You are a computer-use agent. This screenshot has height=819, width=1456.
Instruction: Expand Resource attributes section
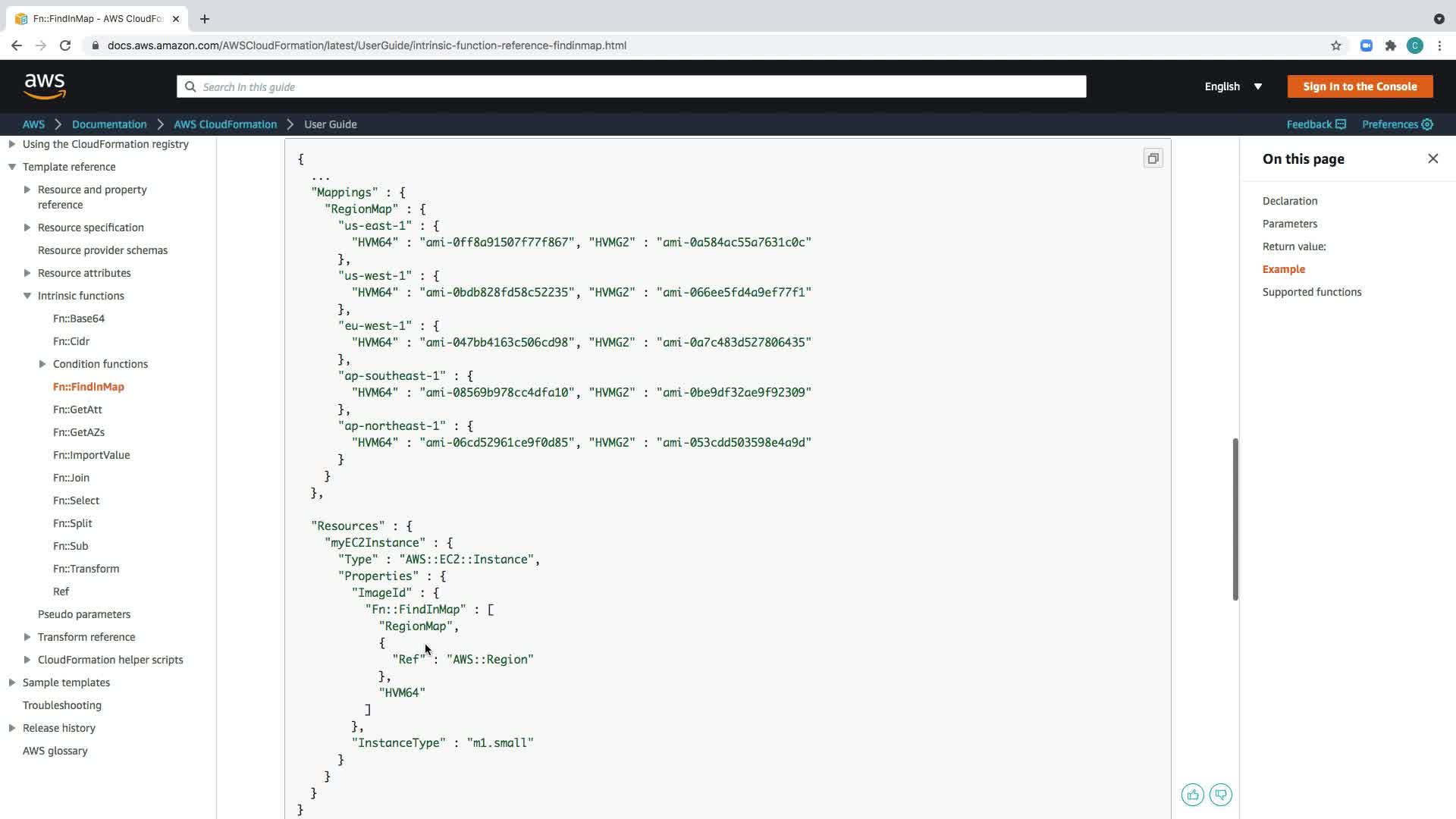[27, 273]
